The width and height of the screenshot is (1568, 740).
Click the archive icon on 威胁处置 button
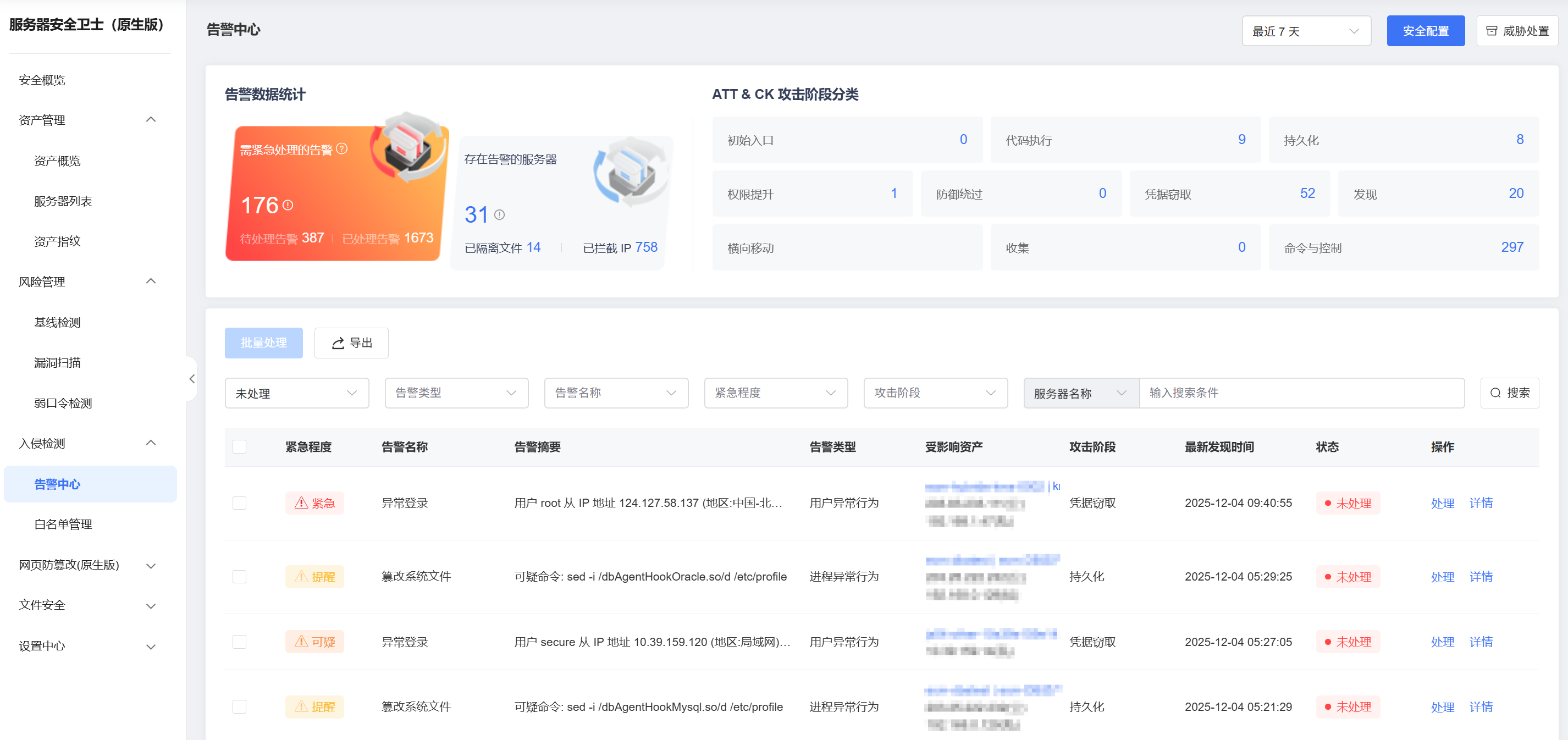coord(1491,31)
